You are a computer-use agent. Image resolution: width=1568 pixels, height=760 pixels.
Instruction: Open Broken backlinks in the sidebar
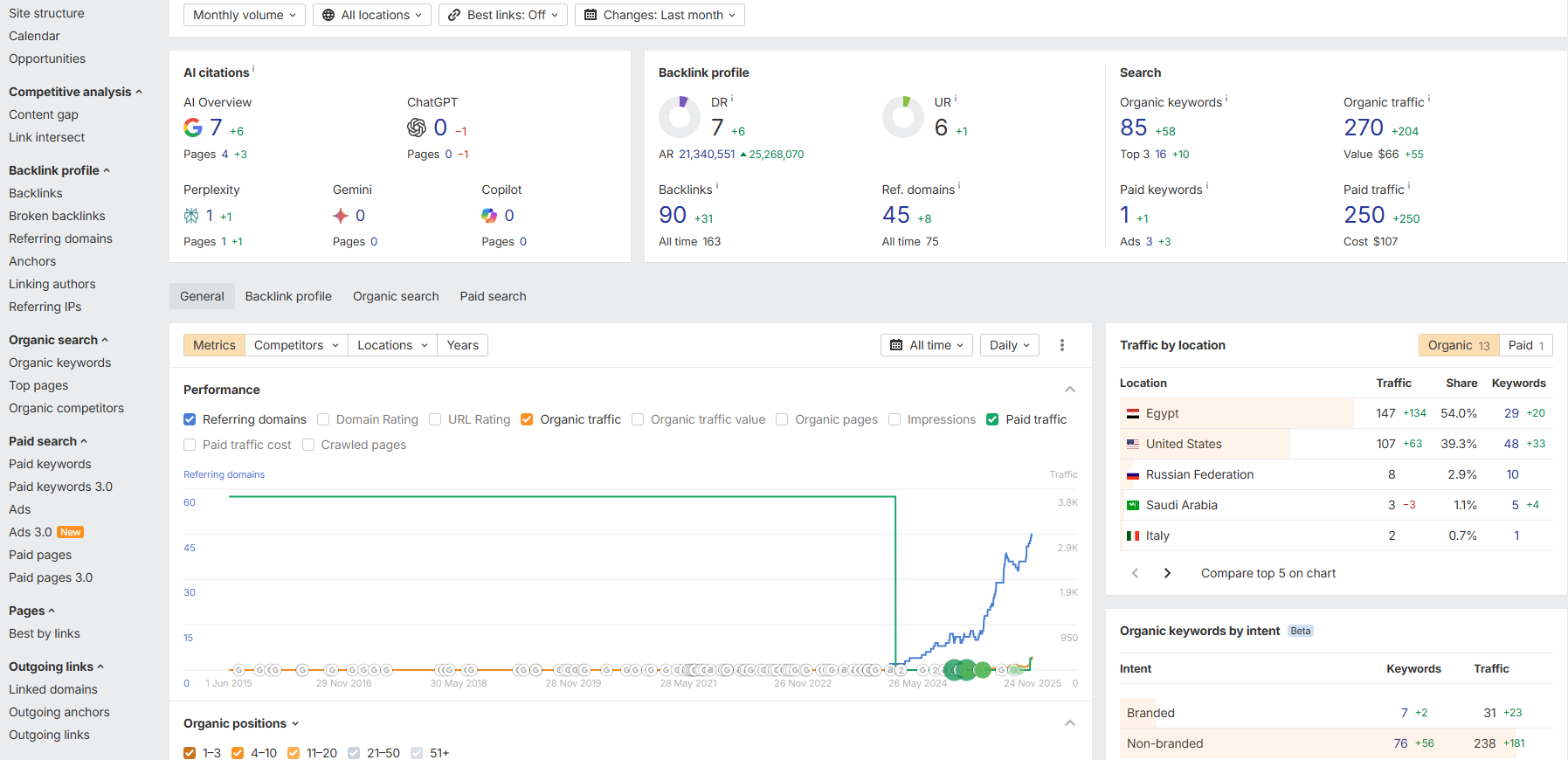coord(57,216)
